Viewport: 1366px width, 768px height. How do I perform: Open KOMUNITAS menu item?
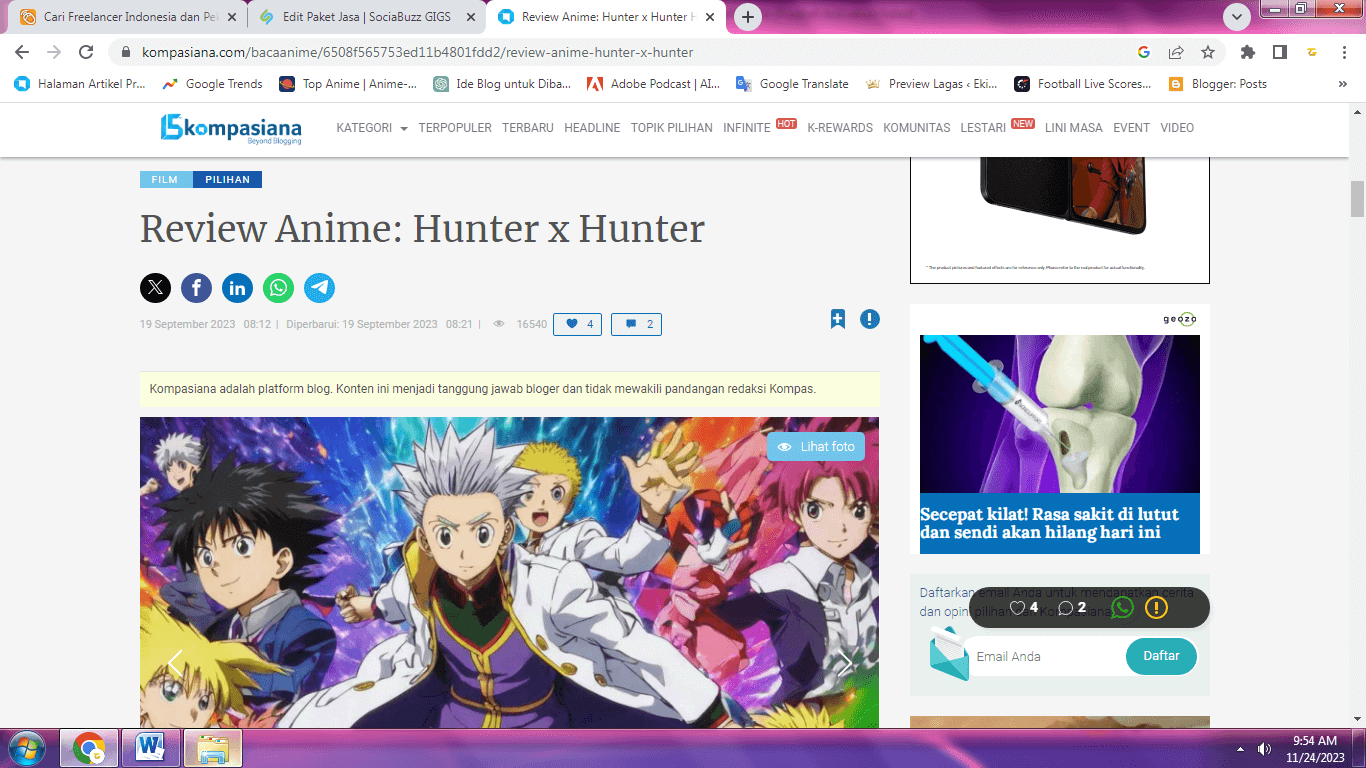pyautogui.click(x=917, y=128)
